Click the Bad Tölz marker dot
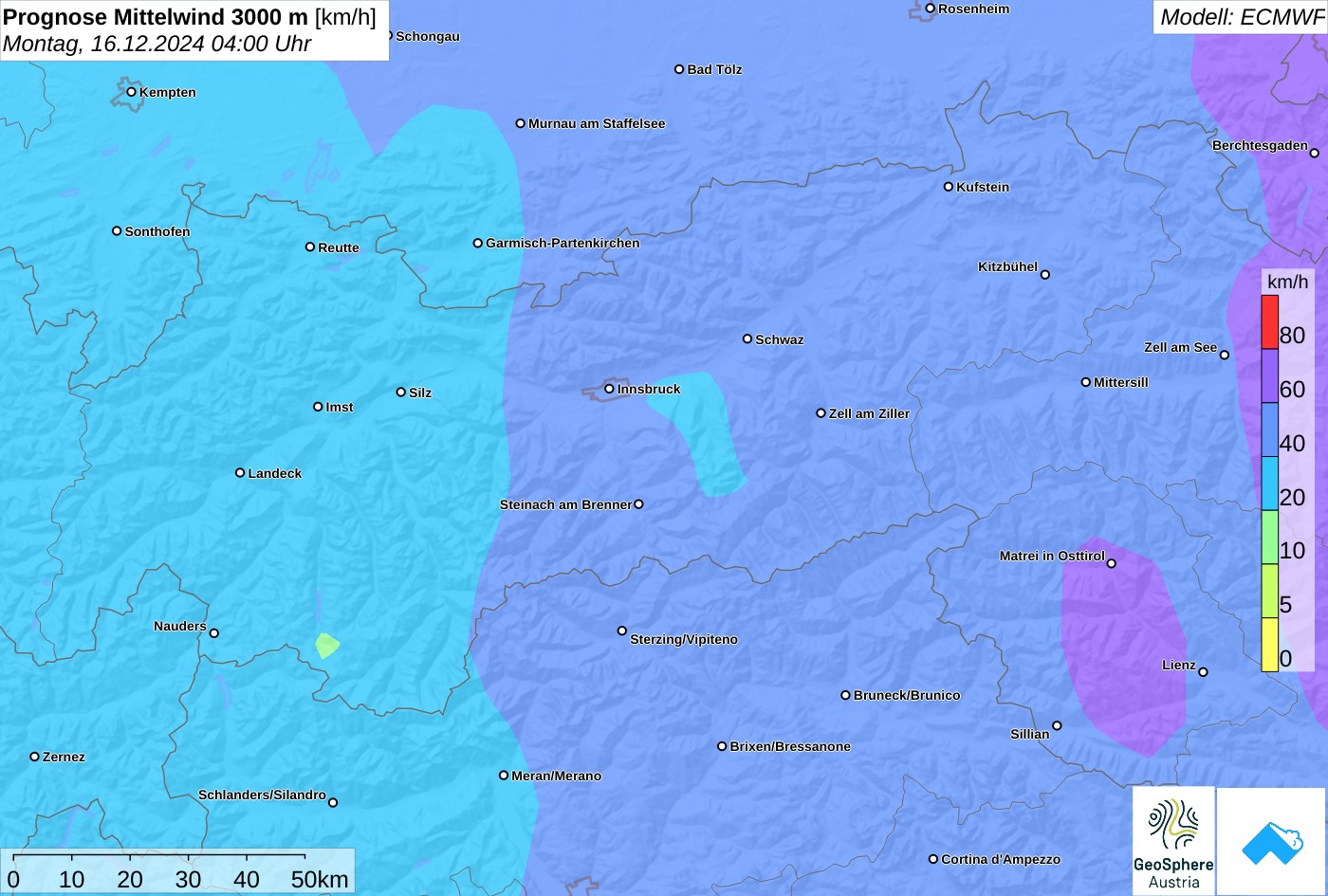The image size is (1328, 896). [679, 69]
